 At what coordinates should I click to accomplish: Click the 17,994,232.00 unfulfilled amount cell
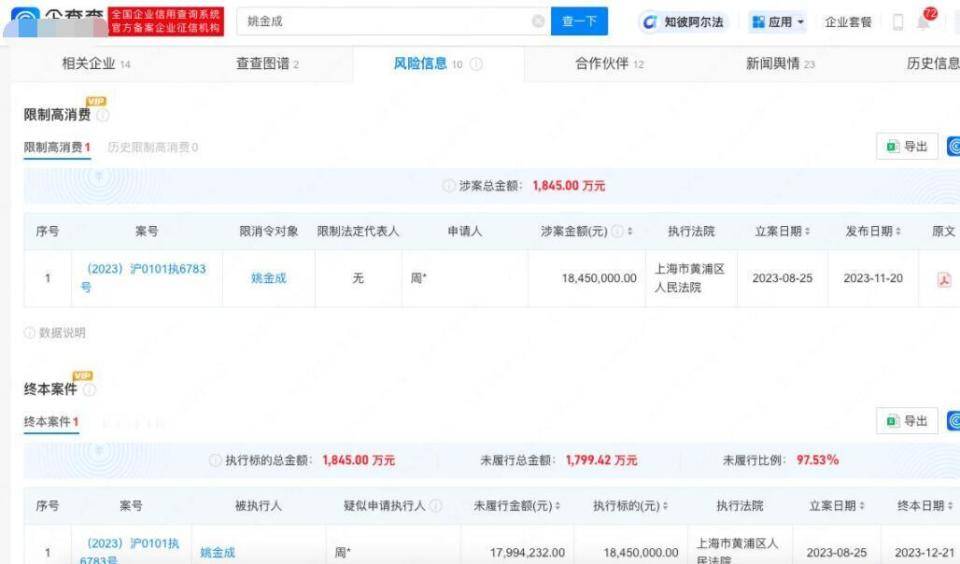[527, 552]
